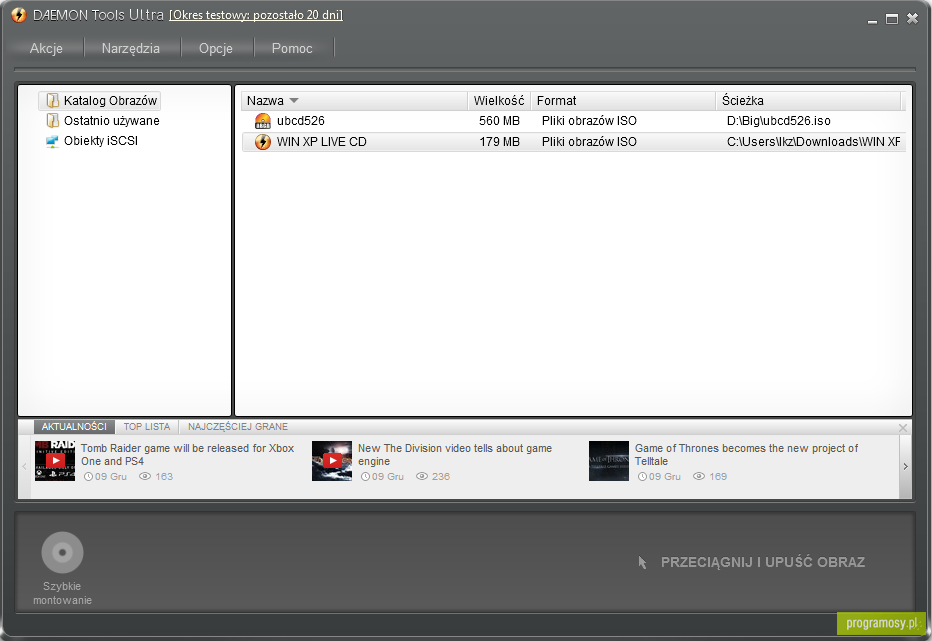Open the New The Division video headline
The image size is (932, 641).
click(x=455, y=454)
